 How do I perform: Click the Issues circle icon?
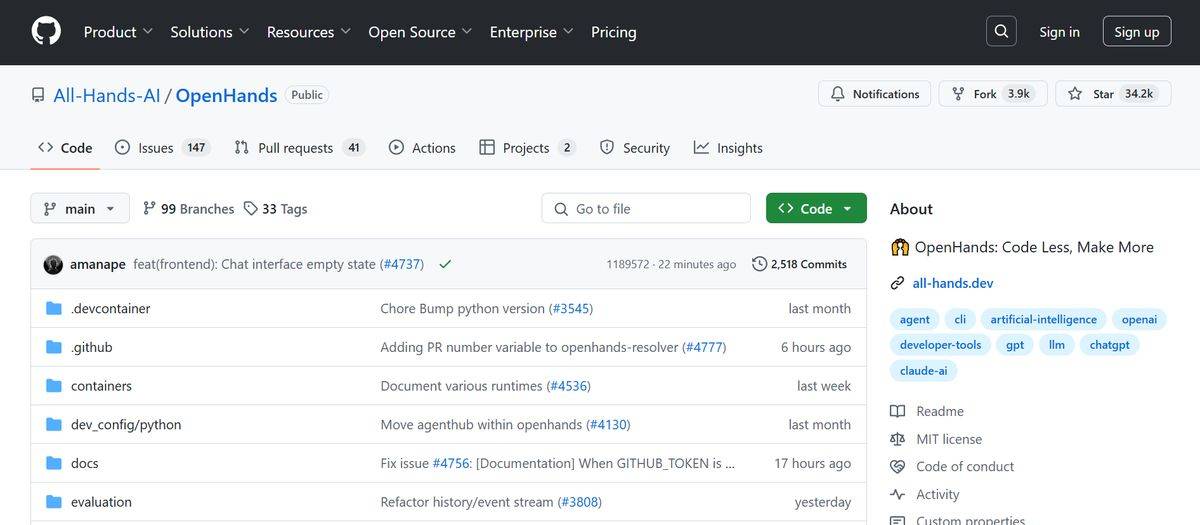click(123, 147)
